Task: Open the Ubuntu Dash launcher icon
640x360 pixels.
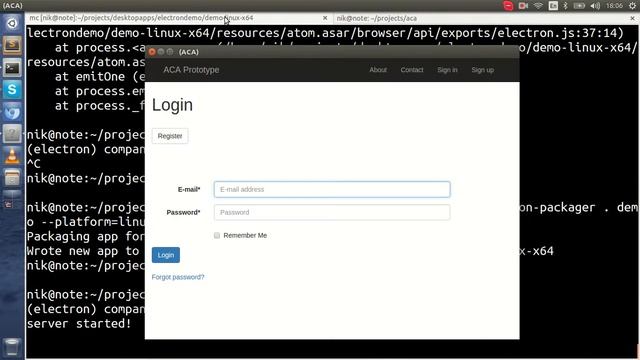Action: (x=12, y=23)
